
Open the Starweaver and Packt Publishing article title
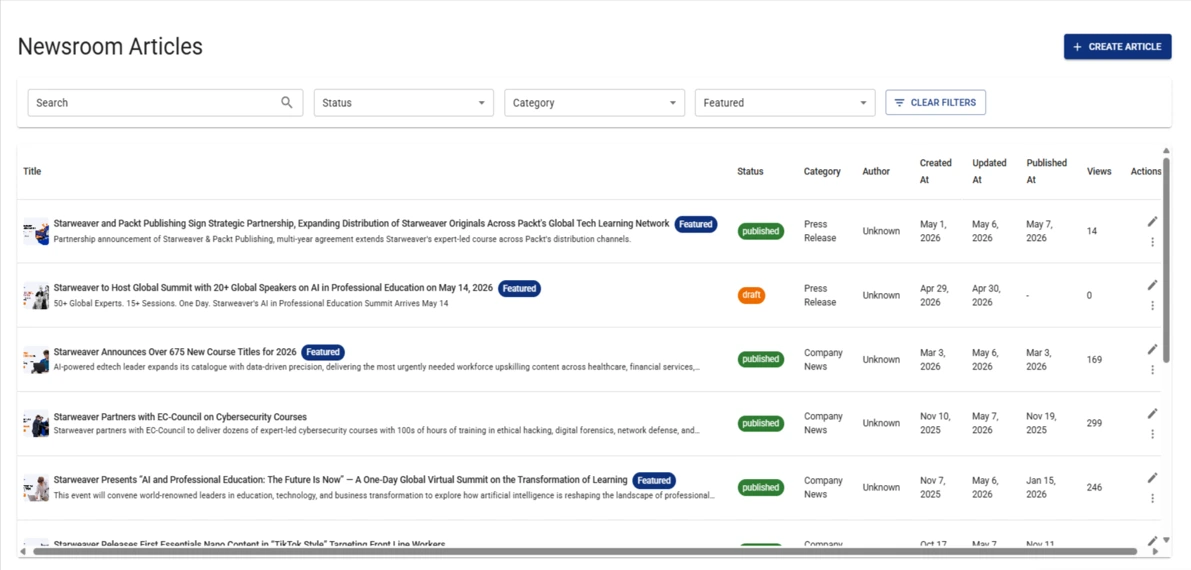tap(362, 223)
